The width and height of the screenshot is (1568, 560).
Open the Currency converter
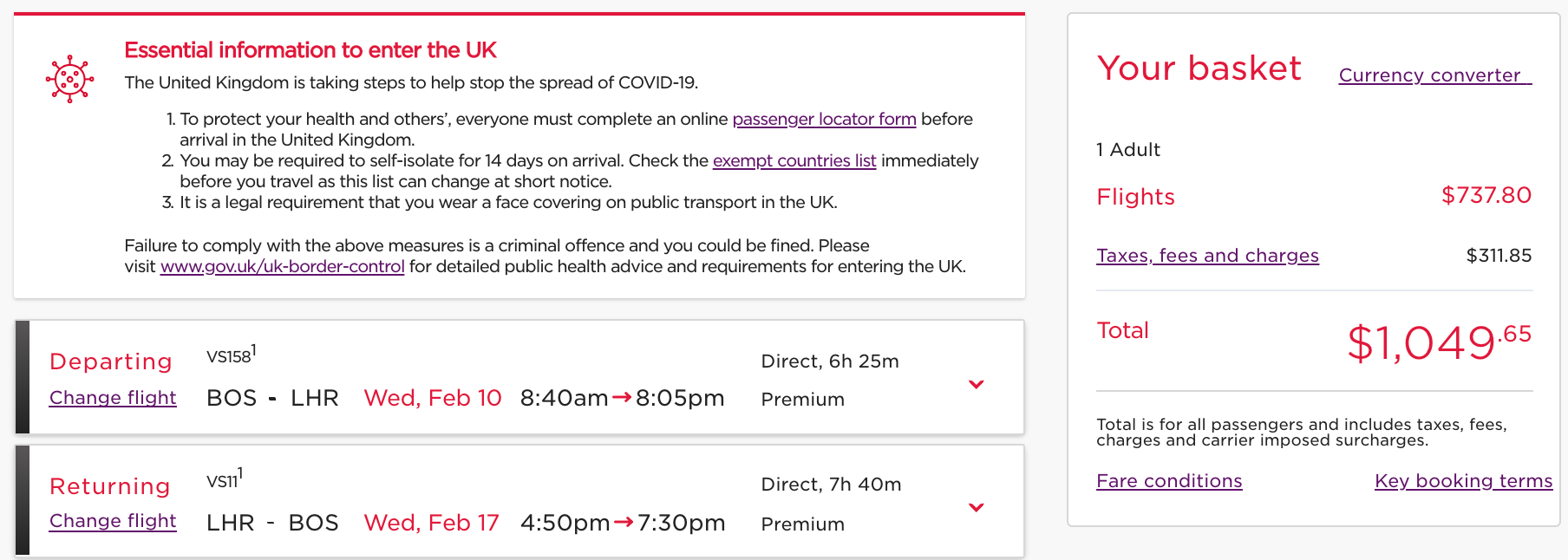pyautogui.click(x=1434, y=75)
